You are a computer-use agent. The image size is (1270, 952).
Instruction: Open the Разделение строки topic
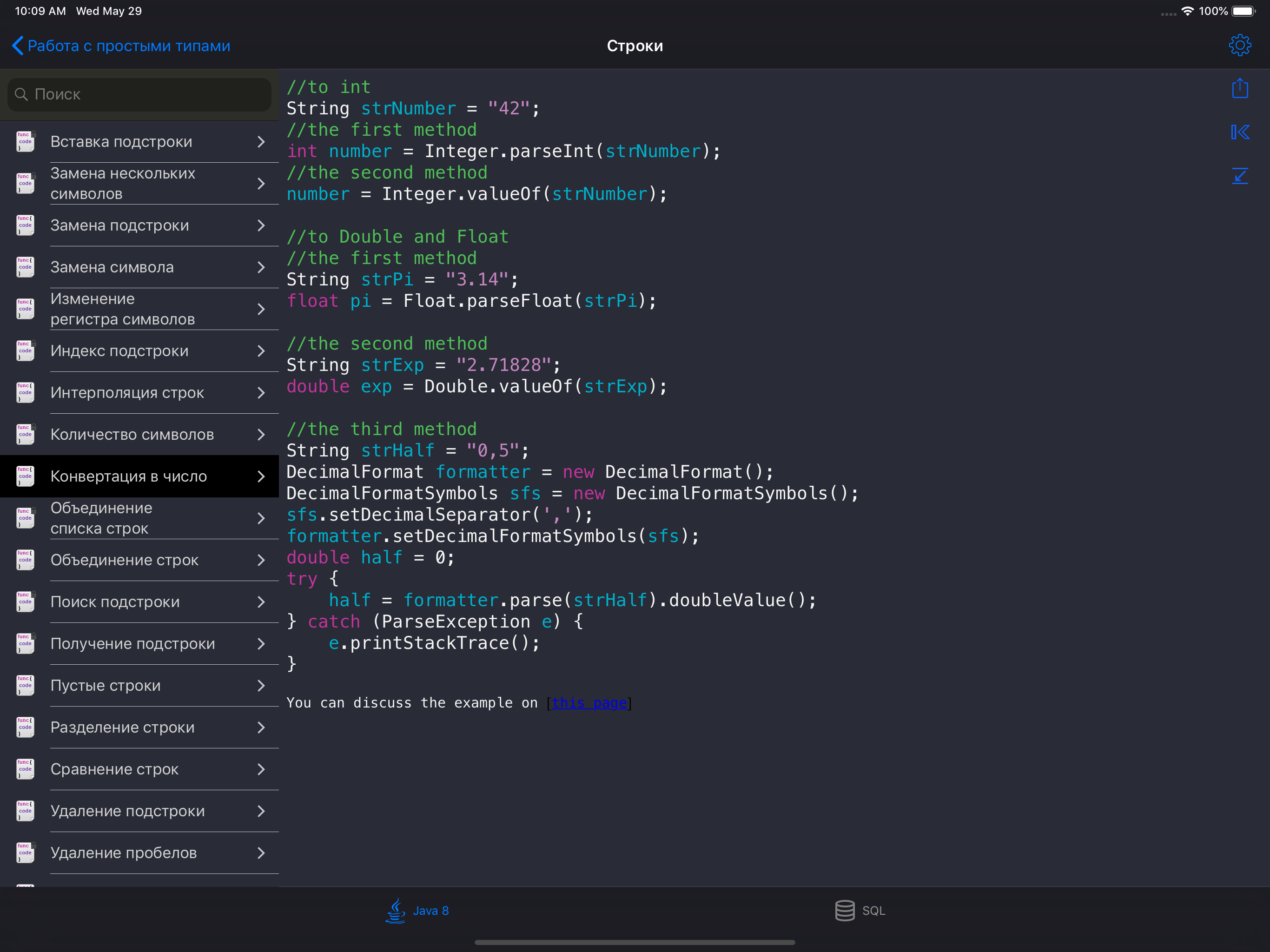tap(122, 727)
